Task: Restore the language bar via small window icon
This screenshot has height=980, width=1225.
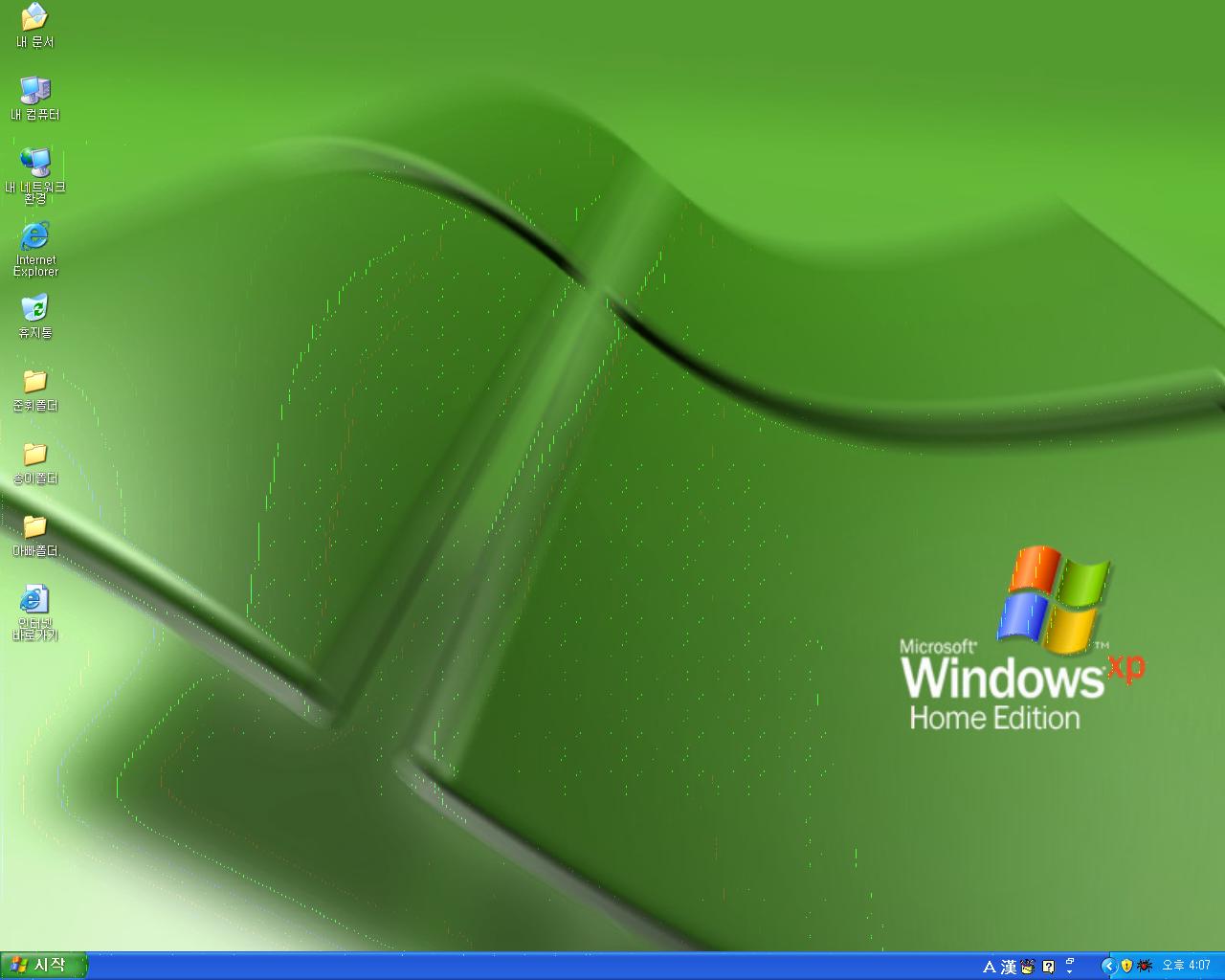Action: (1070, 961)
